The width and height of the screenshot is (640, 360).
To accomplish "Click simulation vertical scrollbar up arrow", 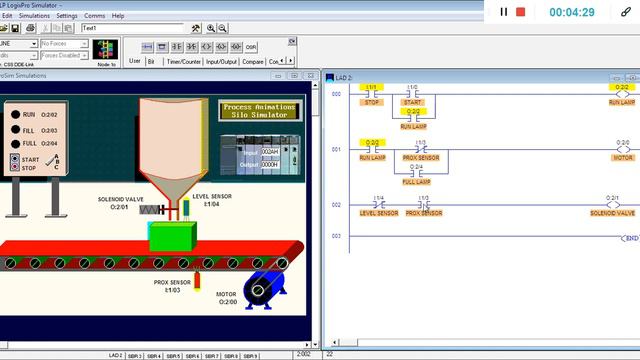I will [x=315, y=85].
